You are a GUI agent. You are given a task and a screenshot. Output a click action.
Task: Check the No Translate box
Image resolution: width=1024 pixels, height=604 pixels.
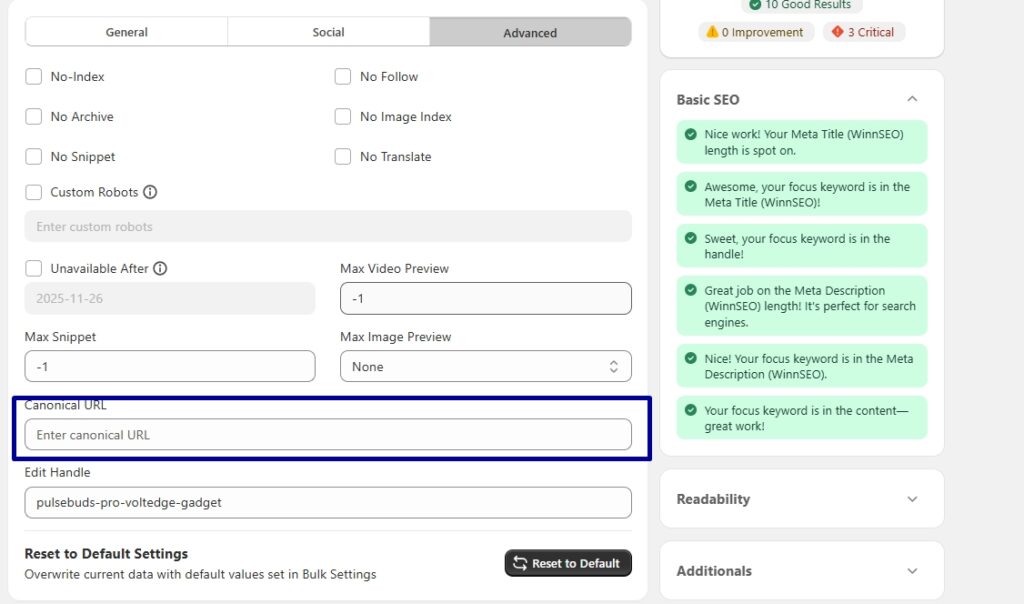(x=343, y=157)
